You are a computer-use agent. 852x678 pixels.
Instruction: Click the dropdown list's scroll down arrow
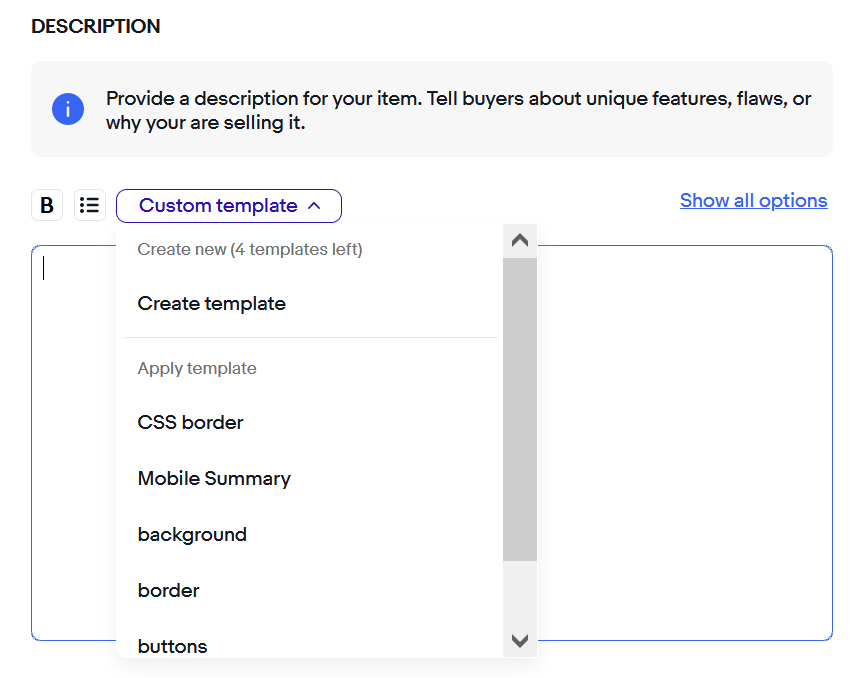(520, 641)
